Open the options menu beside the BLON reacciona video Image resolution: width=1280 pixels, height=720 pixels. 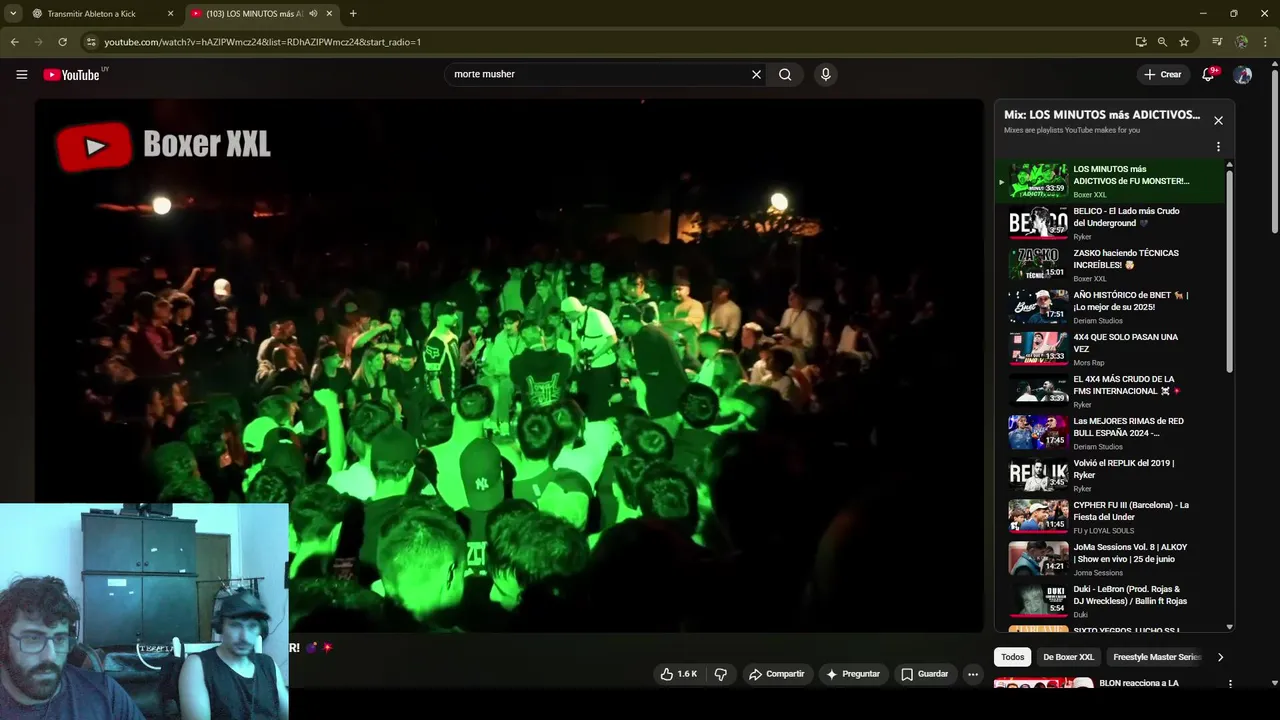click(x=1230, y=684)
